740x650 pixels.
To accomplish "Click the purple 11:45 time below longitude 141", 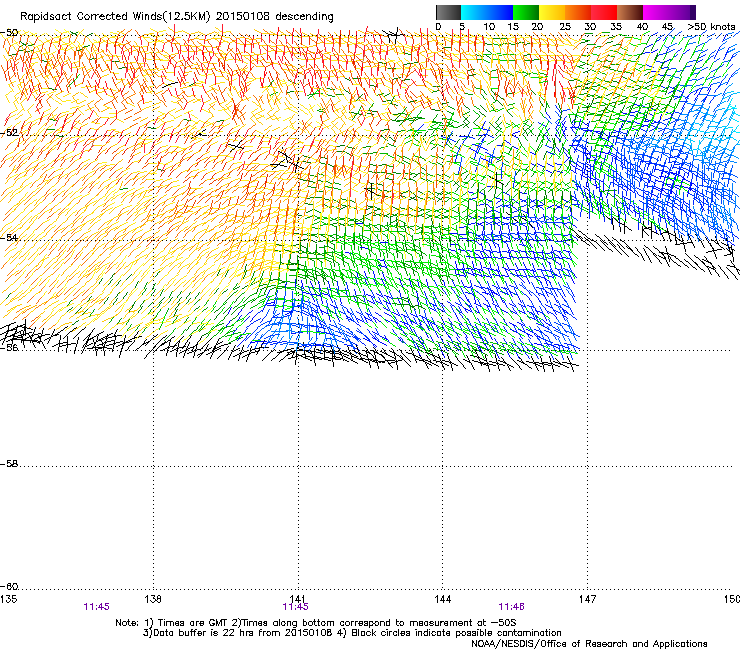I will [295, 607].
